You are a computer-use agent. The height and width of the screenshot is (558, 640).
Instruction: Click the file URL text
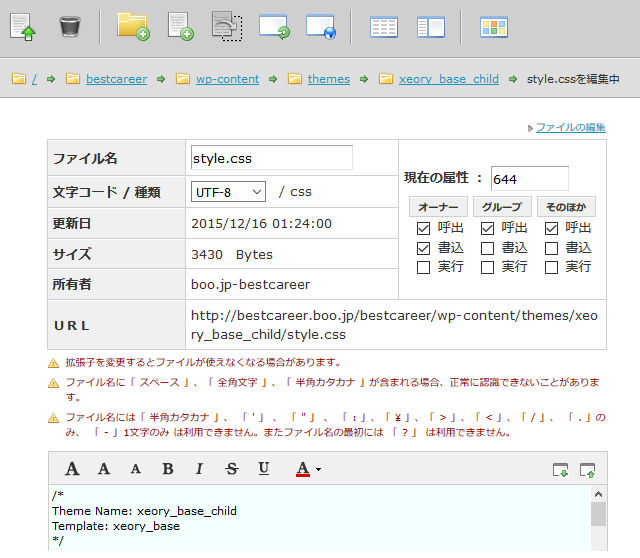coord(394,325)
